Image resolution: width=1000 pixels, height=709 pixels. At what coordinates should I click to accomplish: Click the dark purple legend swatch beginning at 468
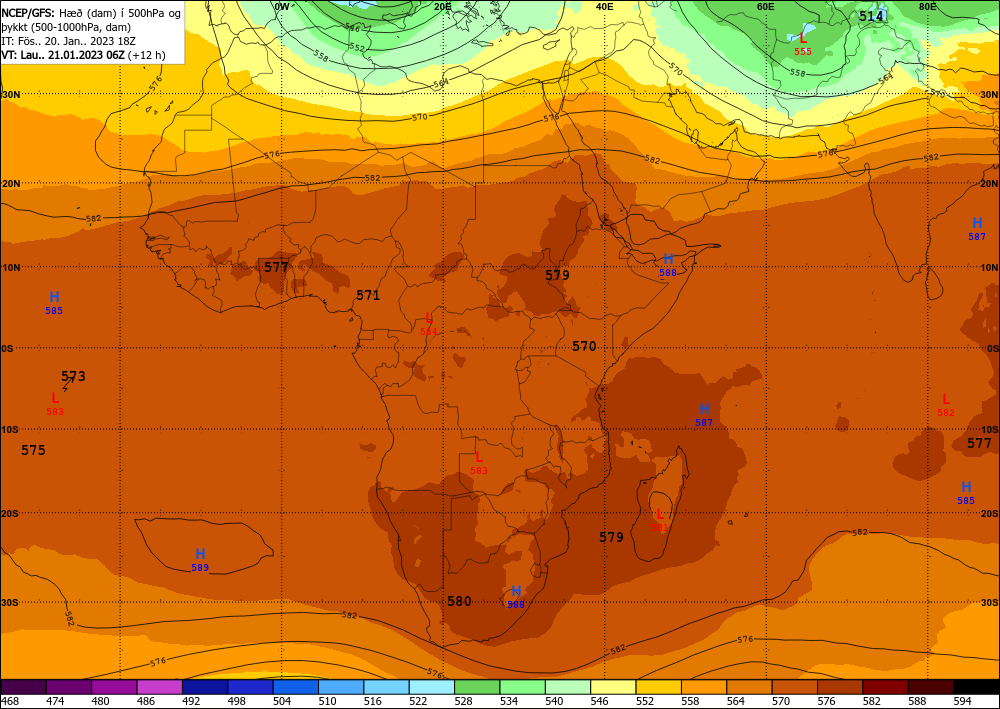point(24,687)
